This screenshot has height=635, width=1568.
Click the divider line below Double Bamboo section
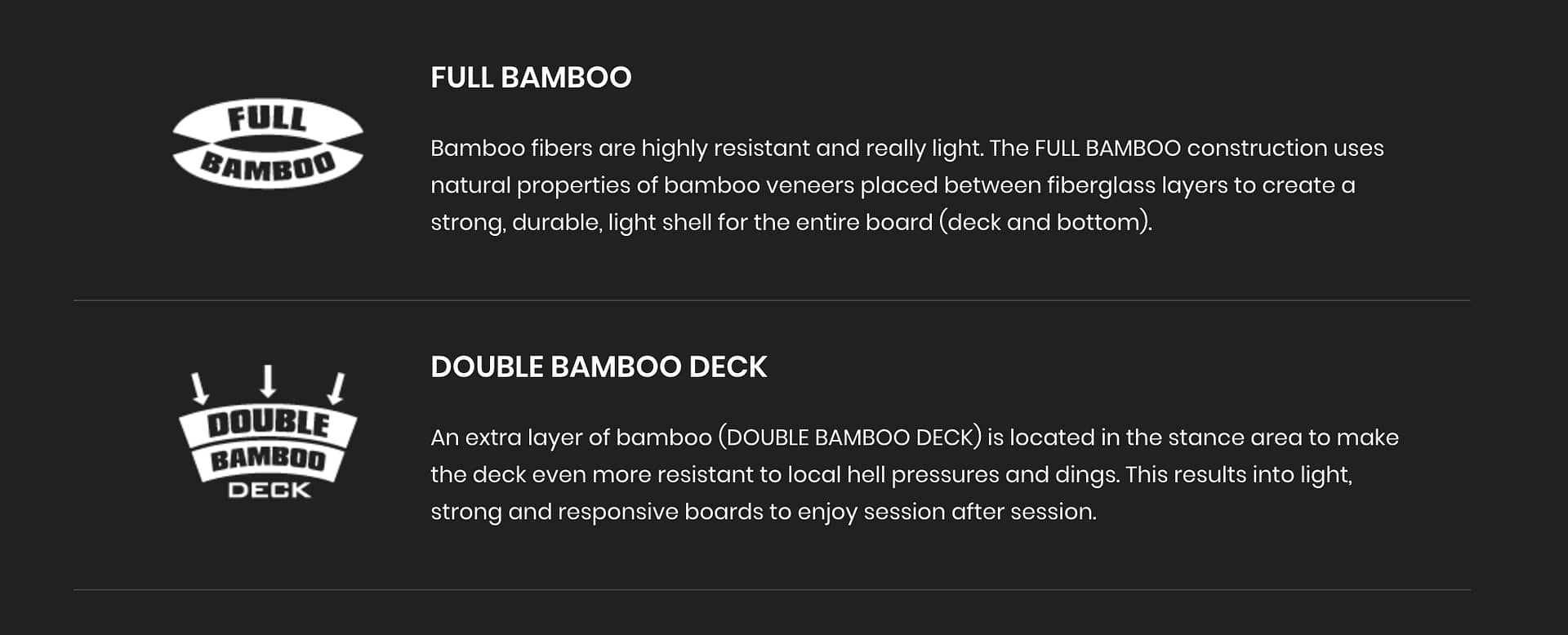[x=772, y=589]
